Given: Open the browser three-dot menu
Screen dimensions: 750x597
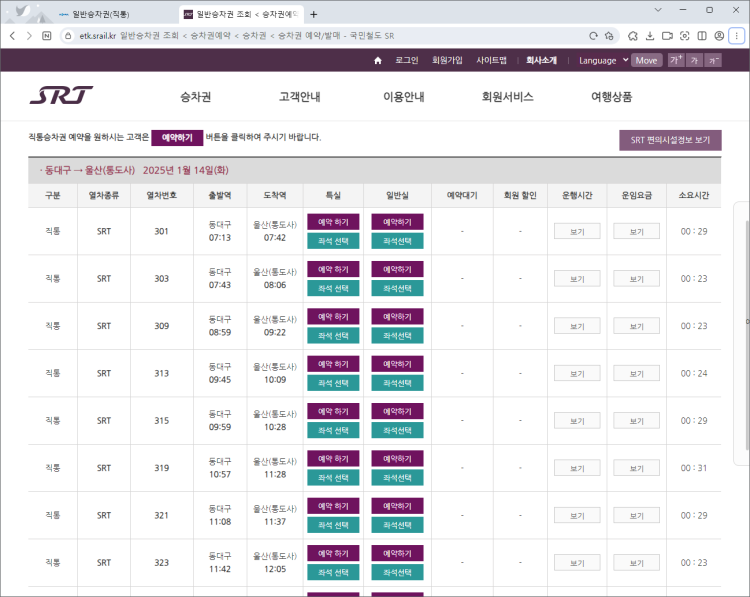Looking at the screenshot, I should [x=737, y=36].
